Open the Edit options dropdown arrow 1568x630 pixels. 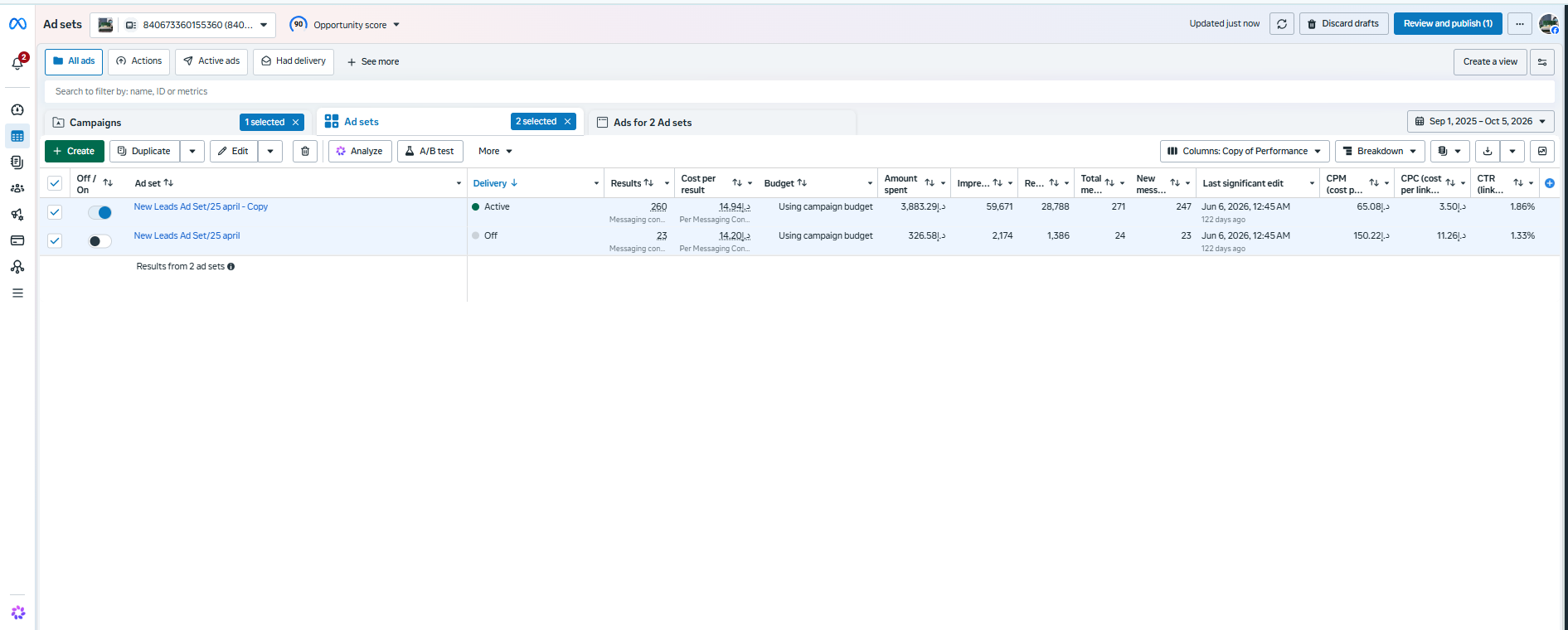tap(270, 151)
